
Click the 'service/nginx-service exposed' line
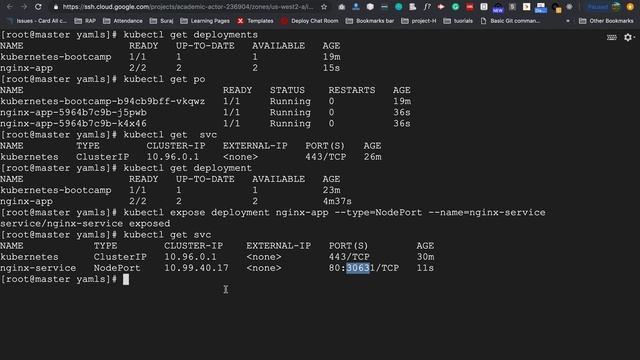[x=85, y=224]
